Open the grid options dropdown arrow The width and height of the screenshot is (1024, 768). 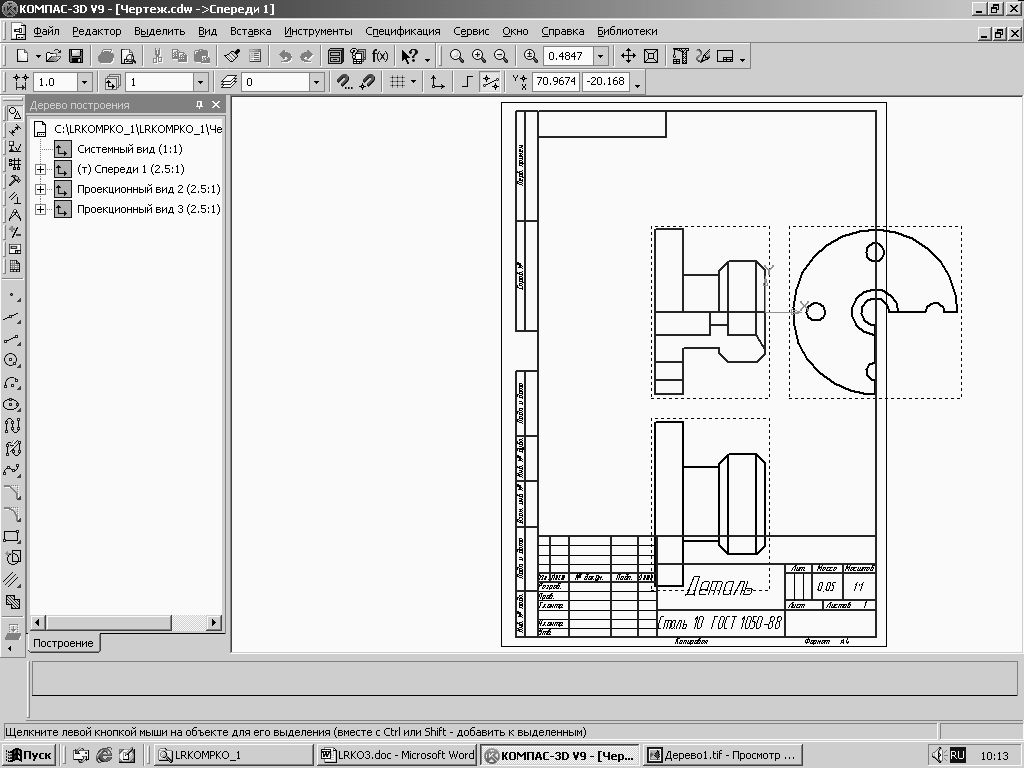[x=413, y=82]
